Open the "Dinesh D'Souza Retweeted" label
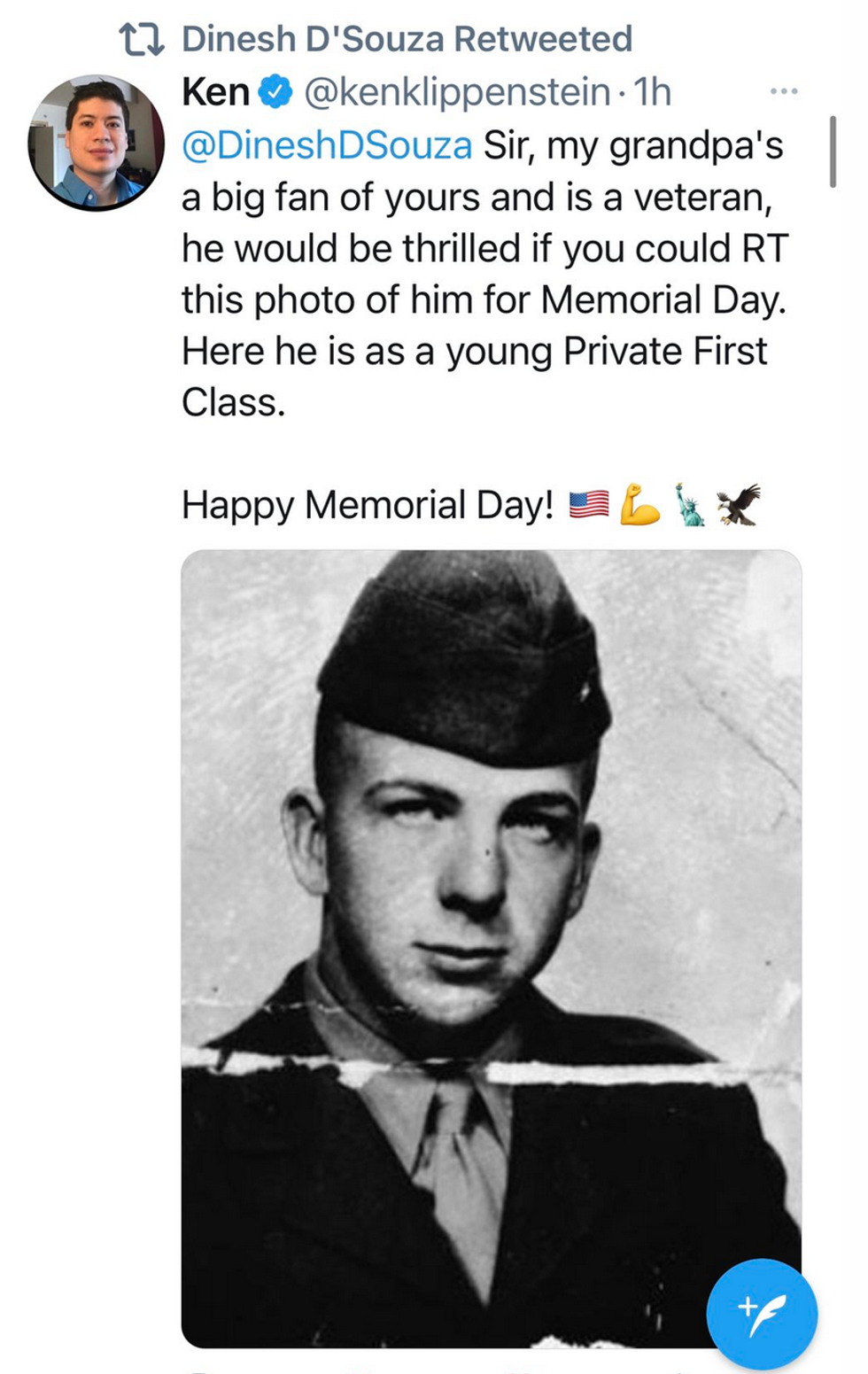 [x=407, y=39]
